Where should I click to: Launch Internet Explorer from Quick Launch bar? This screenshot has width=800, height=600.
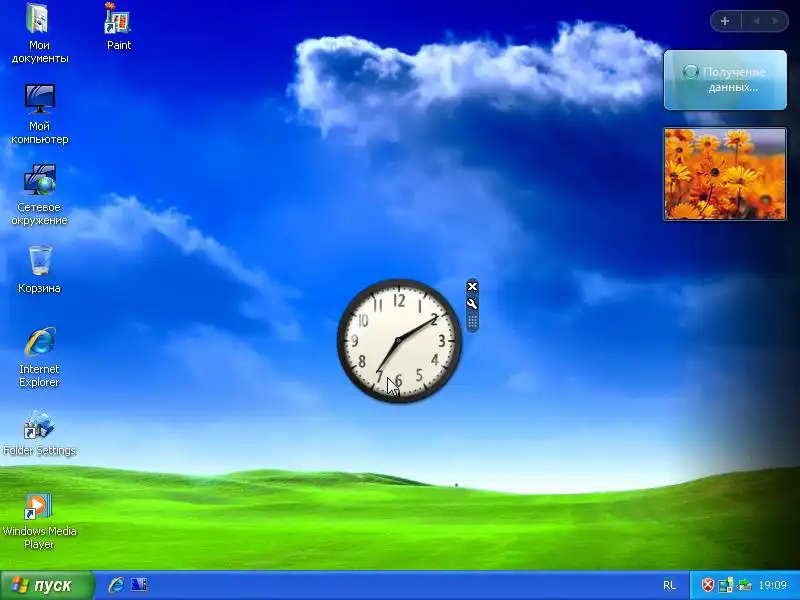coord(116,585)
